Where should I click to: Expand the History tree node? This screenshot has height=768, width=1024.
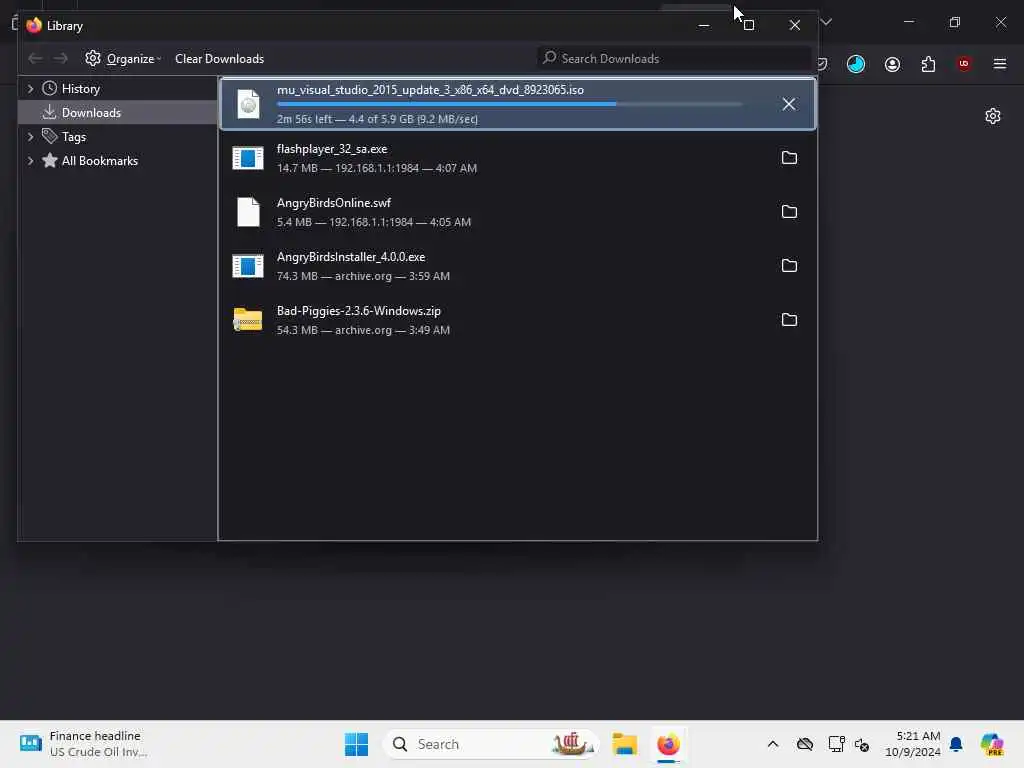(30, 89)
